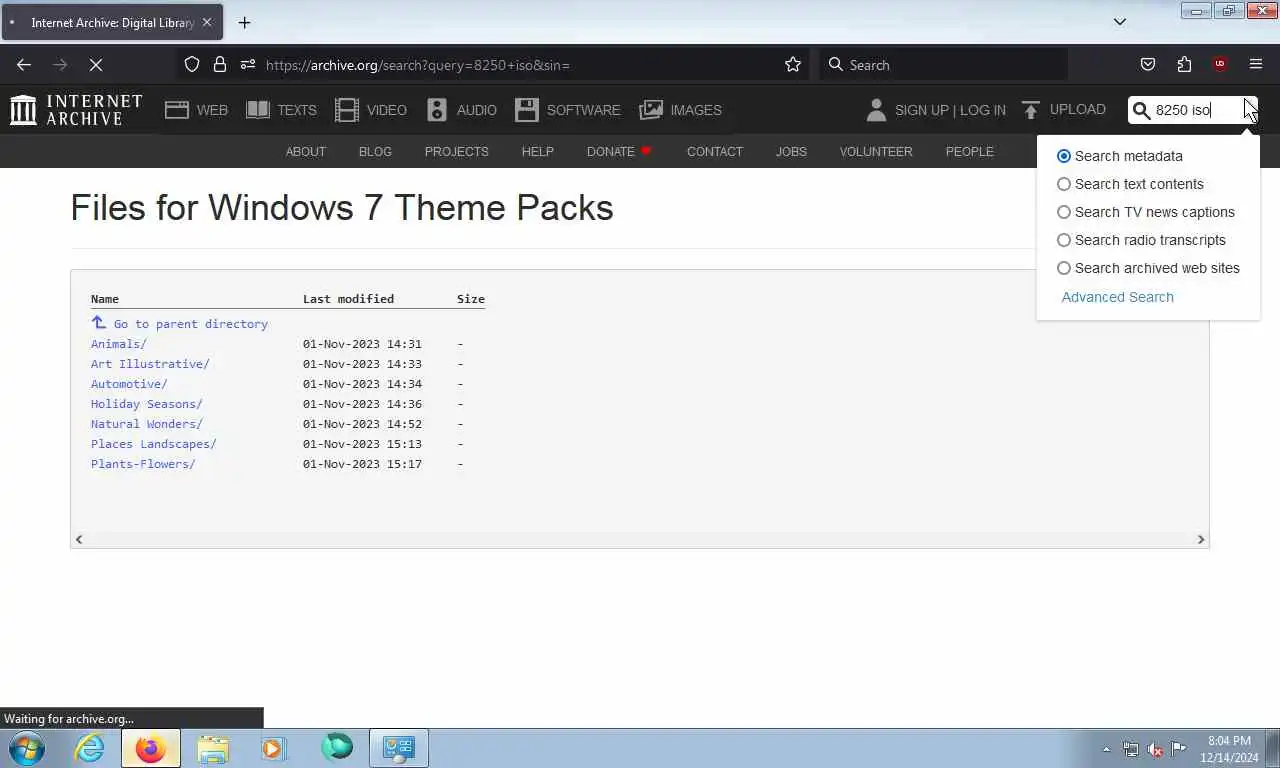
Task: Open the Contact menu item
Action: (x=714, y=152)
